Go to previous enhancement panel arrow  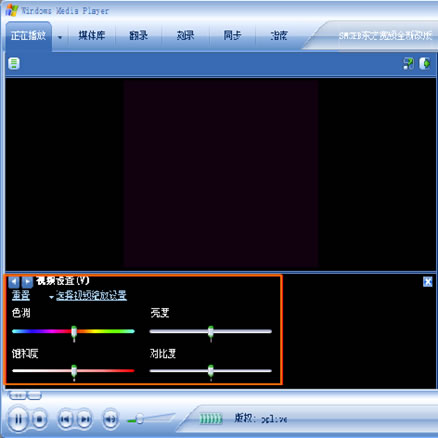click(x=14, y=282)
